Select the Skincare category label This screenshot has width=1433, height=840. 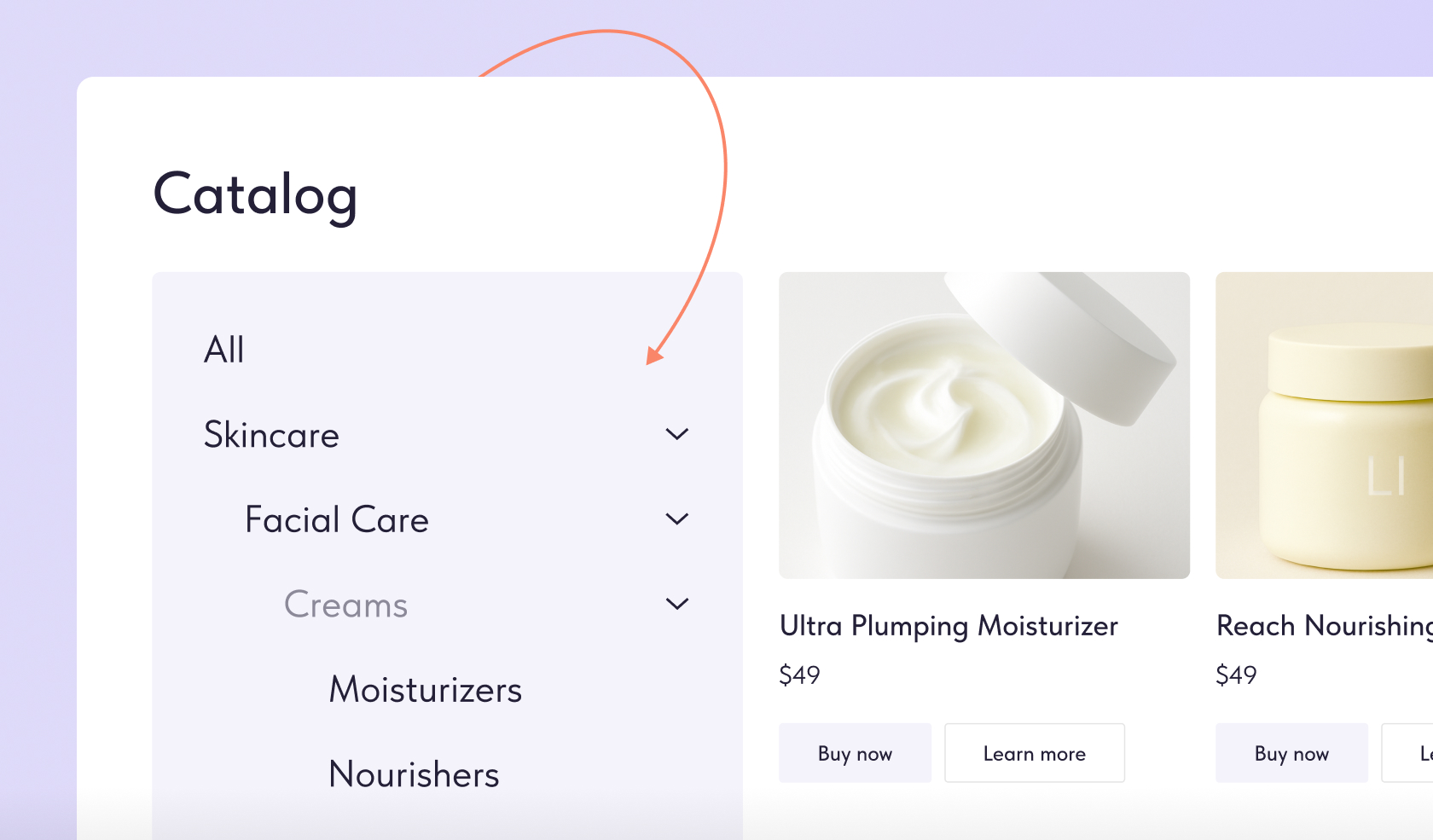tap(271, 435)
